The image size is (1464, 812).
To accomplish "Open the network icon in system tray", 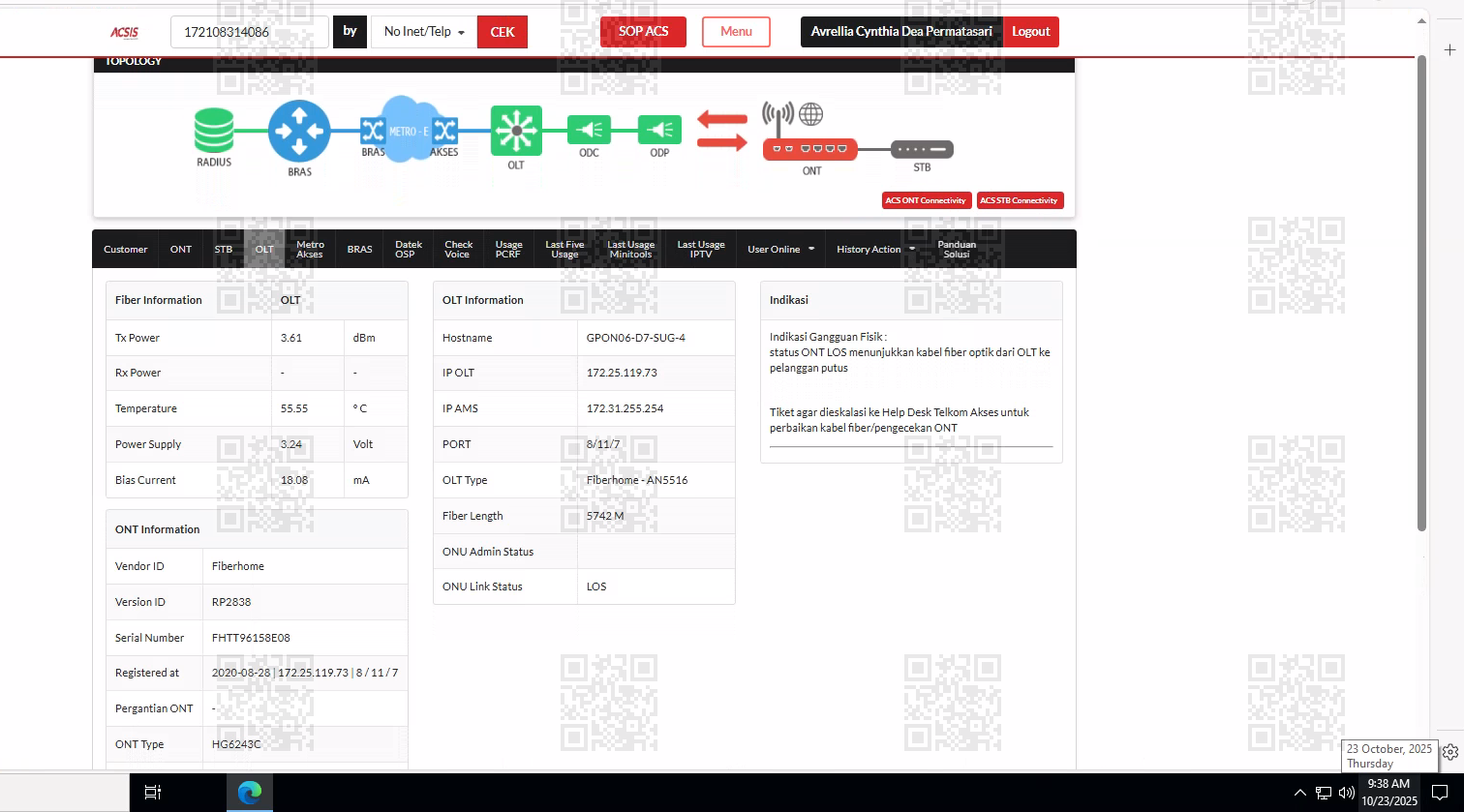I will (1323, 793).
